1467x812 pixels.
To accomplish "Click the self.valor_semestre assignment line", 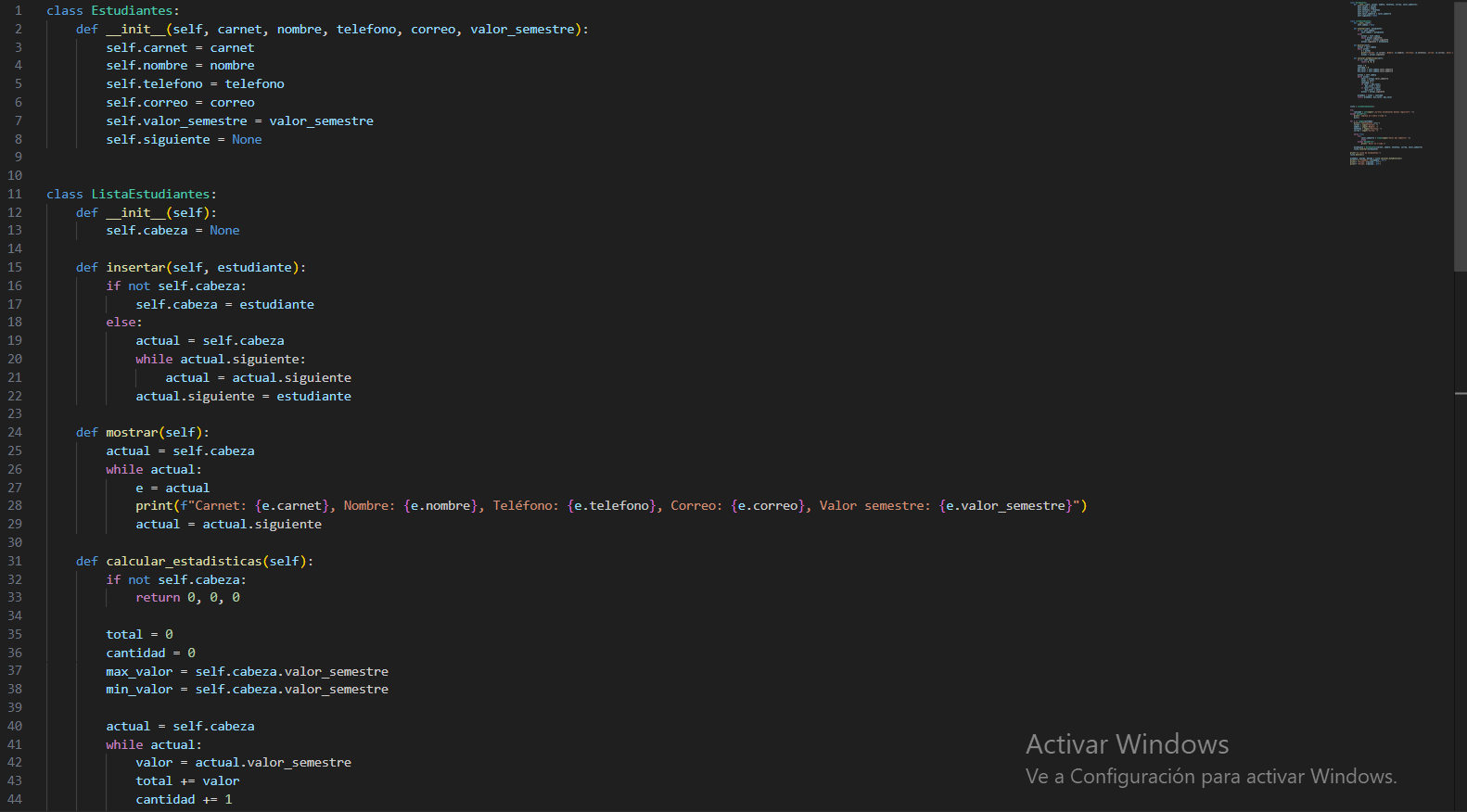I will [239, 121].
